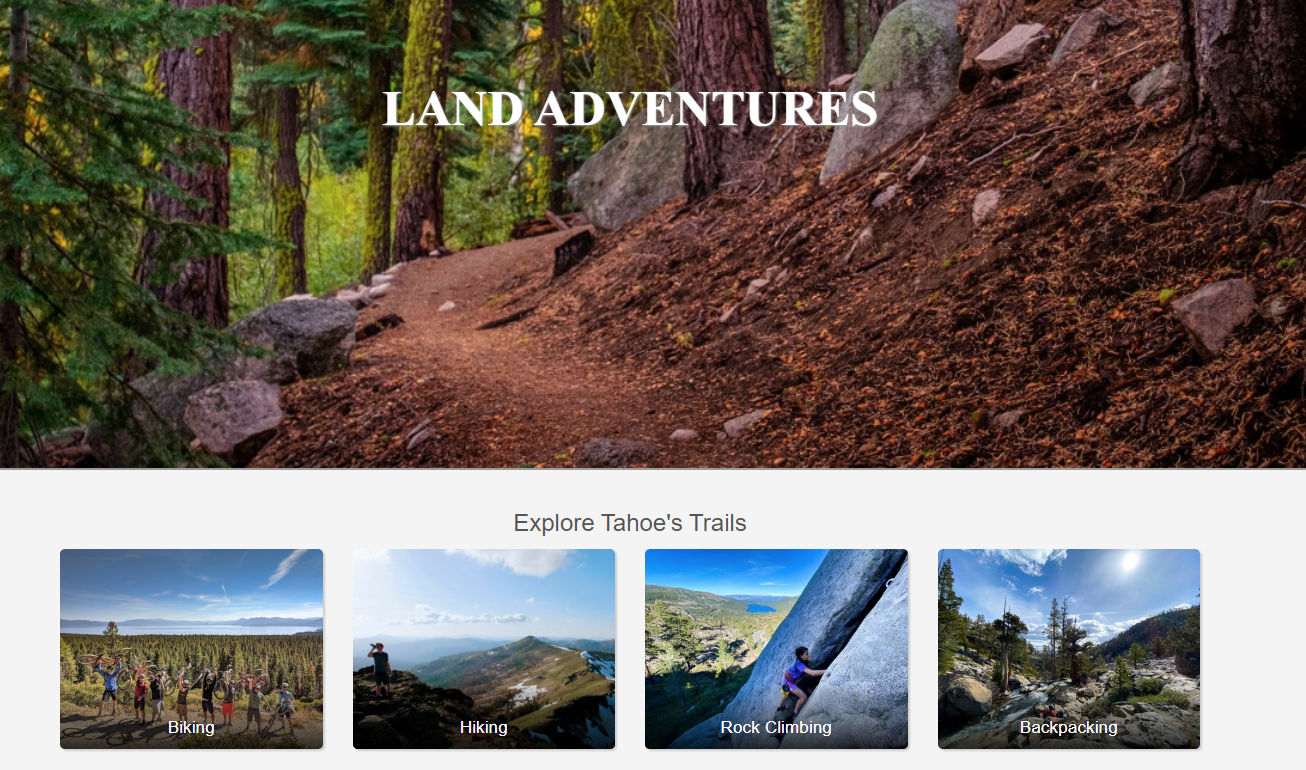
Task: Click the Hiking label text
Action: (x=484, y=727)
